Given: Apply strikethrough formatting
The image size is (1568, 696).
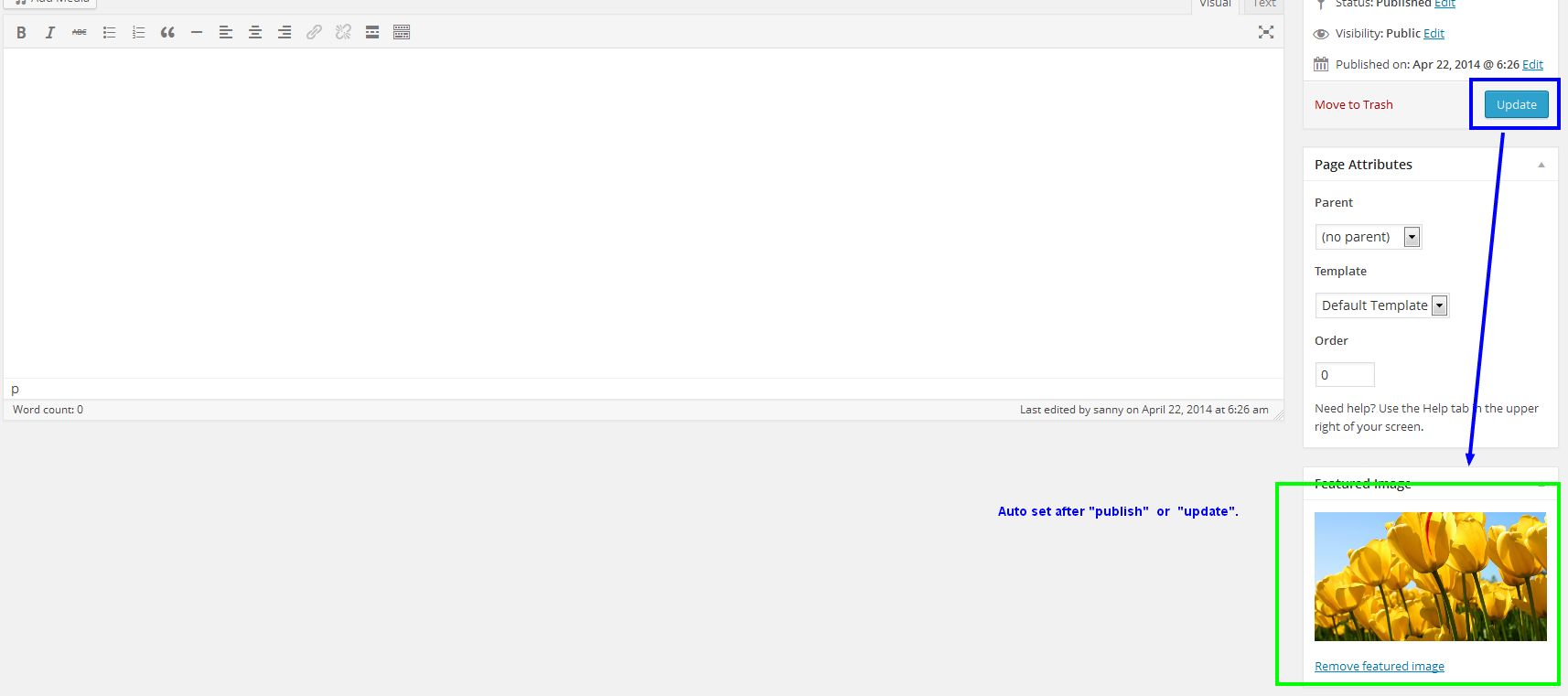Looking at the screenshot, I should 80,32.
